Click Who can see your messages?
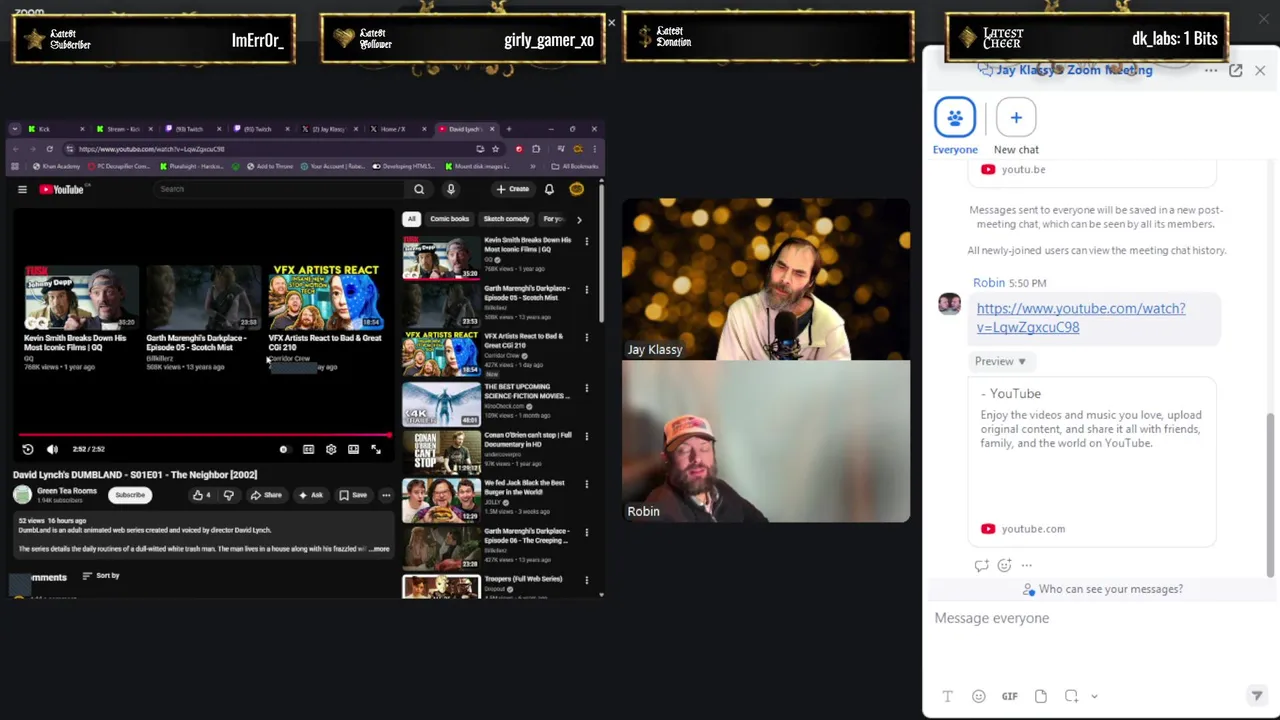 [x=1103, y=589]
